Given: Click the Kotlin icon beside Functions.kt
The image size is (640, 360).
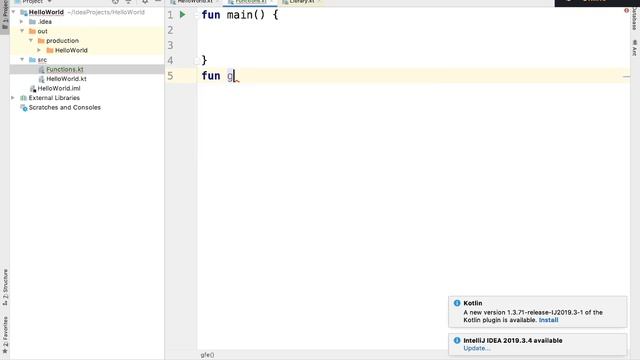Looking at the screenshot, I should coord(41,69).
